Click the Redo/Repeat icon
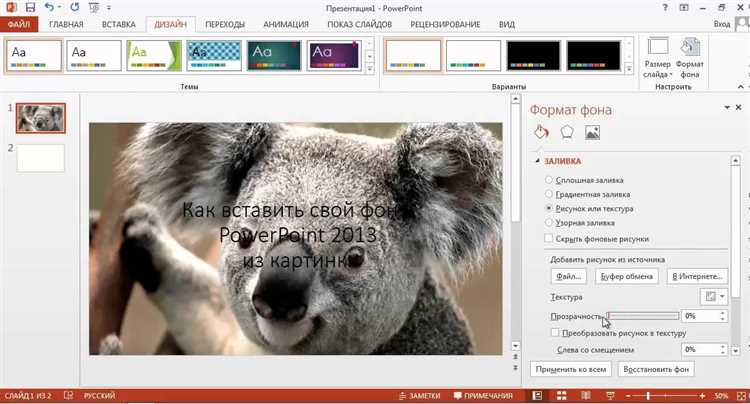This screenshot has width=750, height=404. pos(74,7)
